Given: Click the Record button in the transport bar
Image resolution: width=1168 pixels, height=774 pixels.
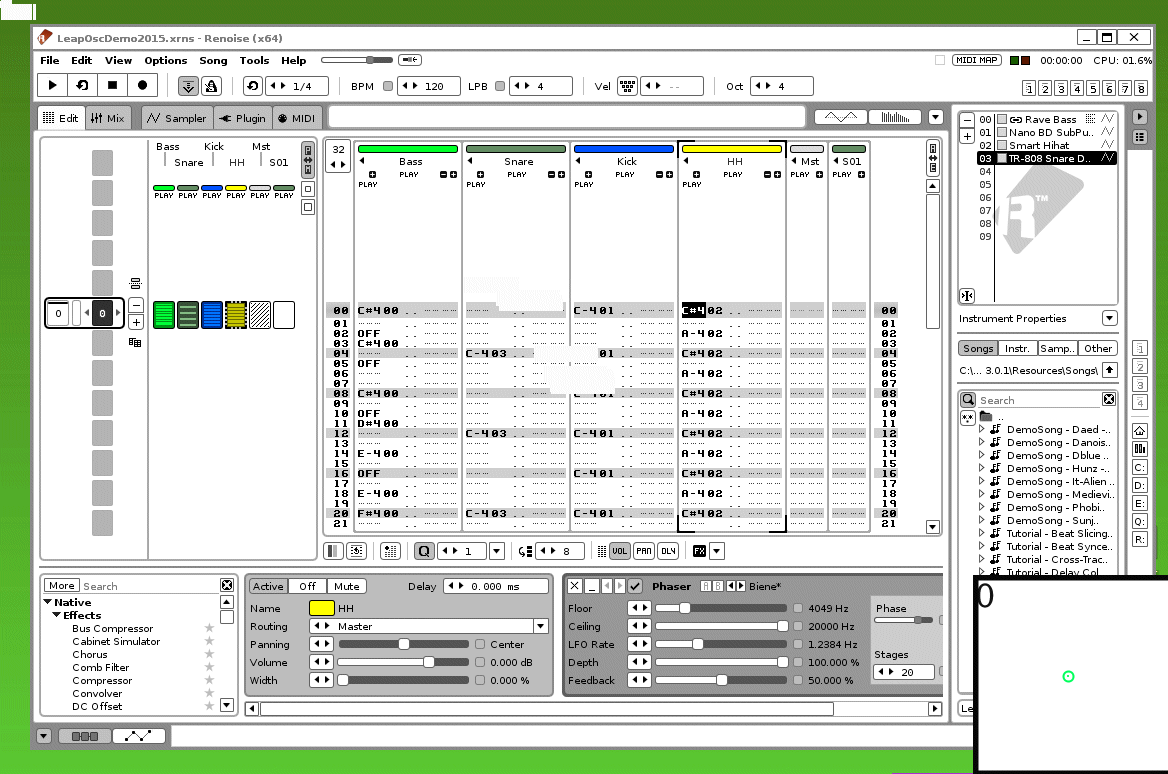Looking at the screenshot, I should [x=142, y=85].
